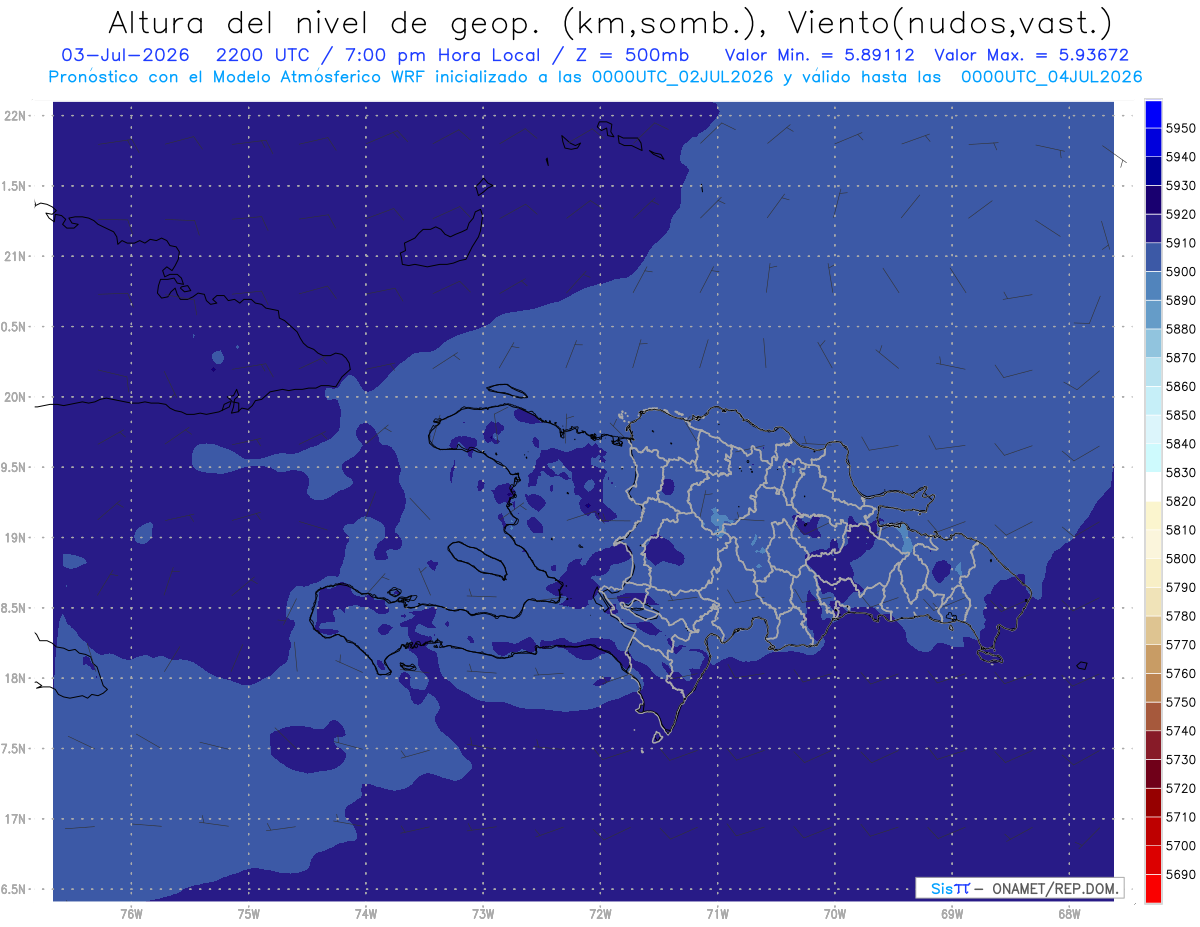Click the 18N latitude label

tap(16, 678)
